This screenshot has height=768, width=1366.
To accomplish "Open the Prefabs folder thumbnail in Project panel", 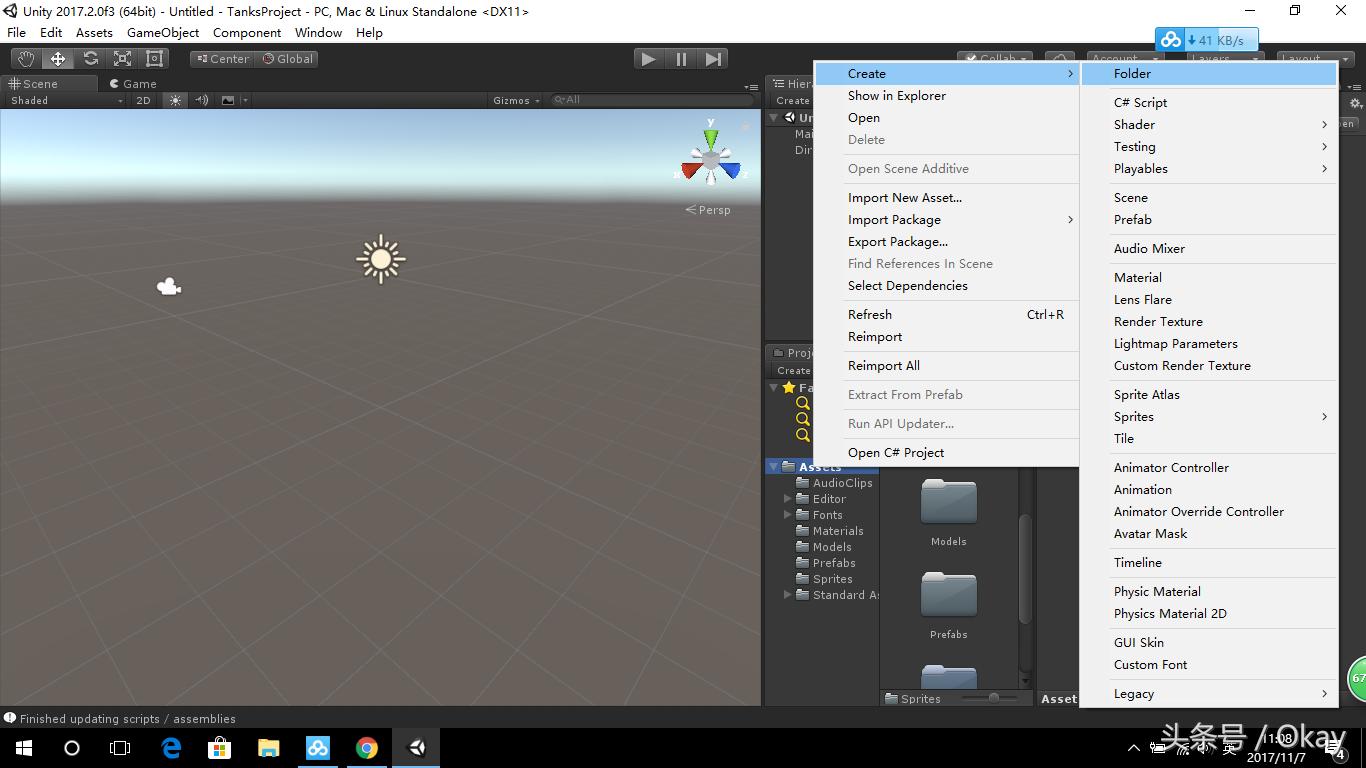I will click(948, 593).
